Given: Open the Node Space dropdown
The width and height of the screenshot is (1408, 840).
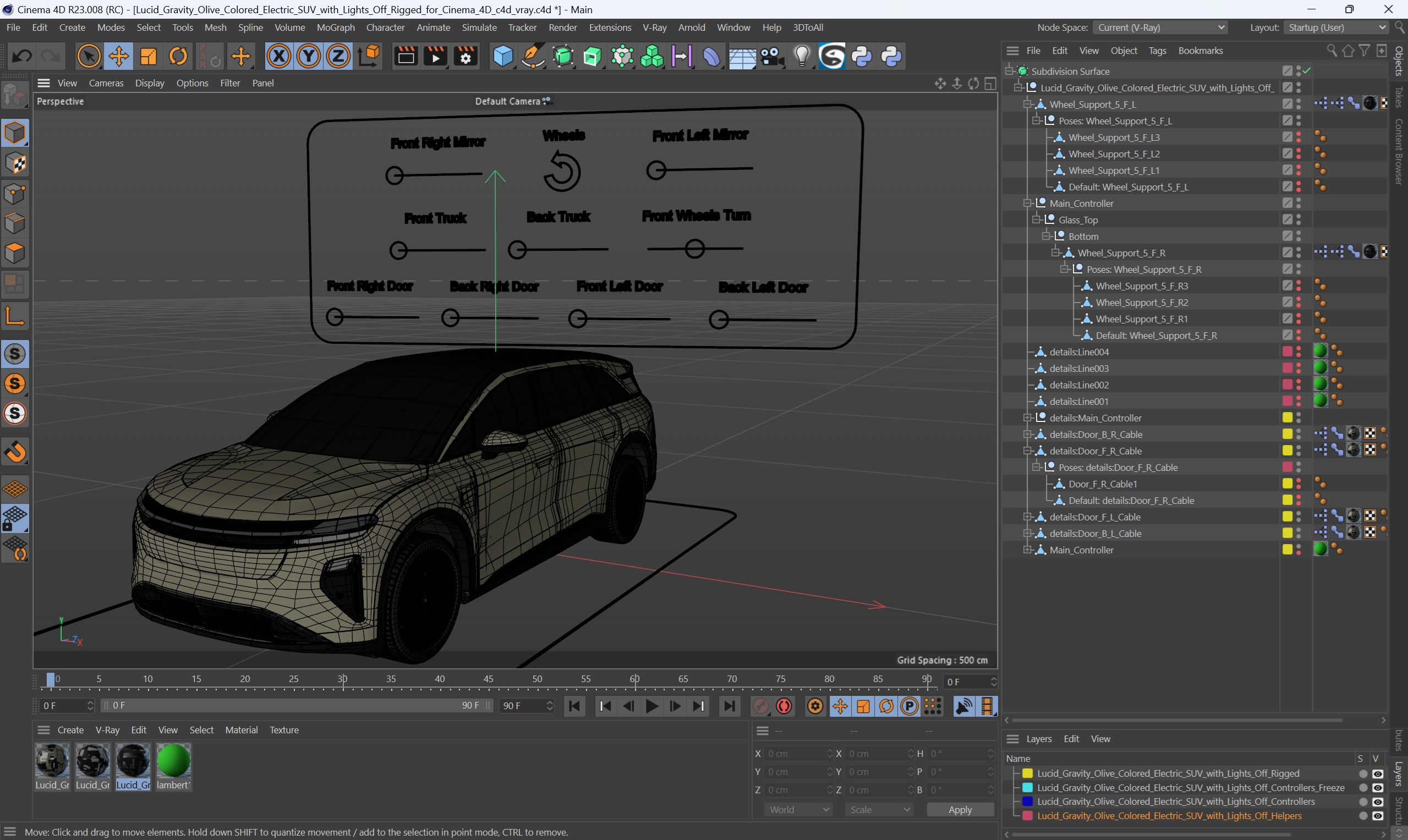Looking at the screenshot, I should pos(1160,27).
